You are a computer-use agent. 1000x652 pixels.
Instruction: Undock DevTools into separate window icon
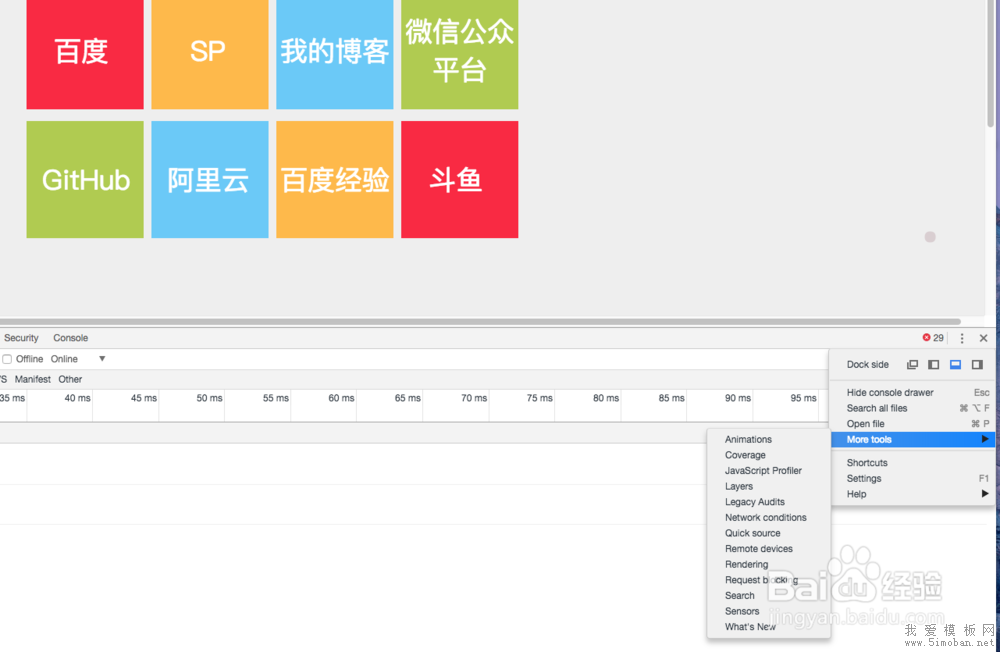pos(912,365)
